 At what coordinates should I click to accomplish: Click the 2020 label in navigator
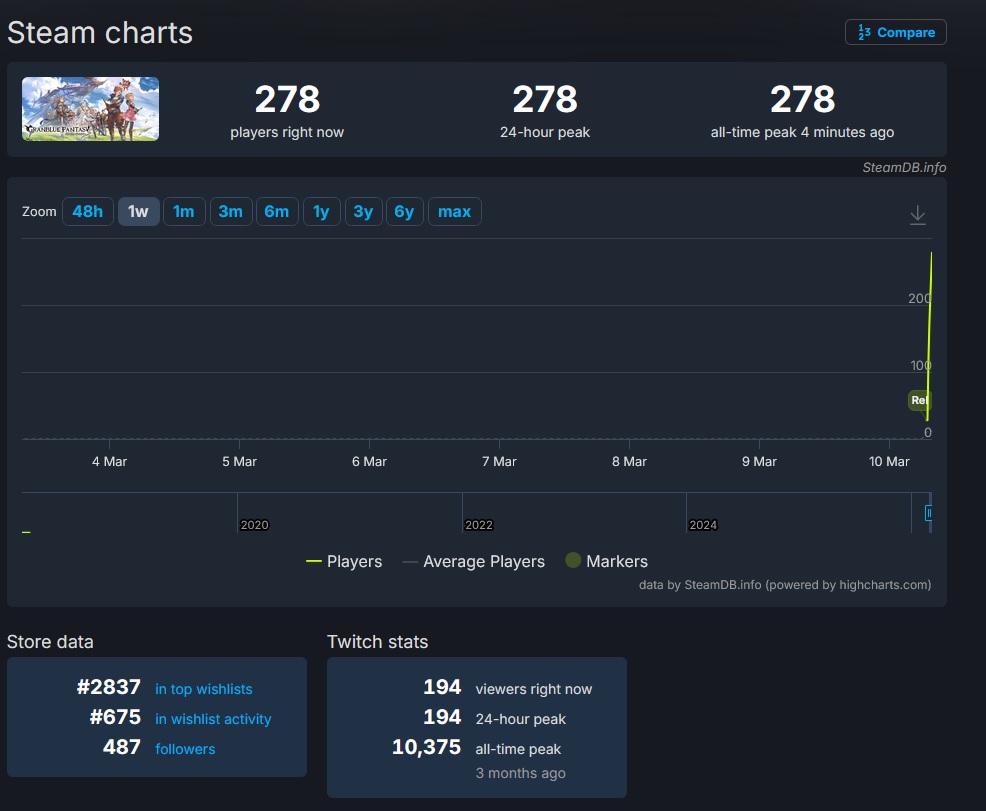(x=254, y=525)
